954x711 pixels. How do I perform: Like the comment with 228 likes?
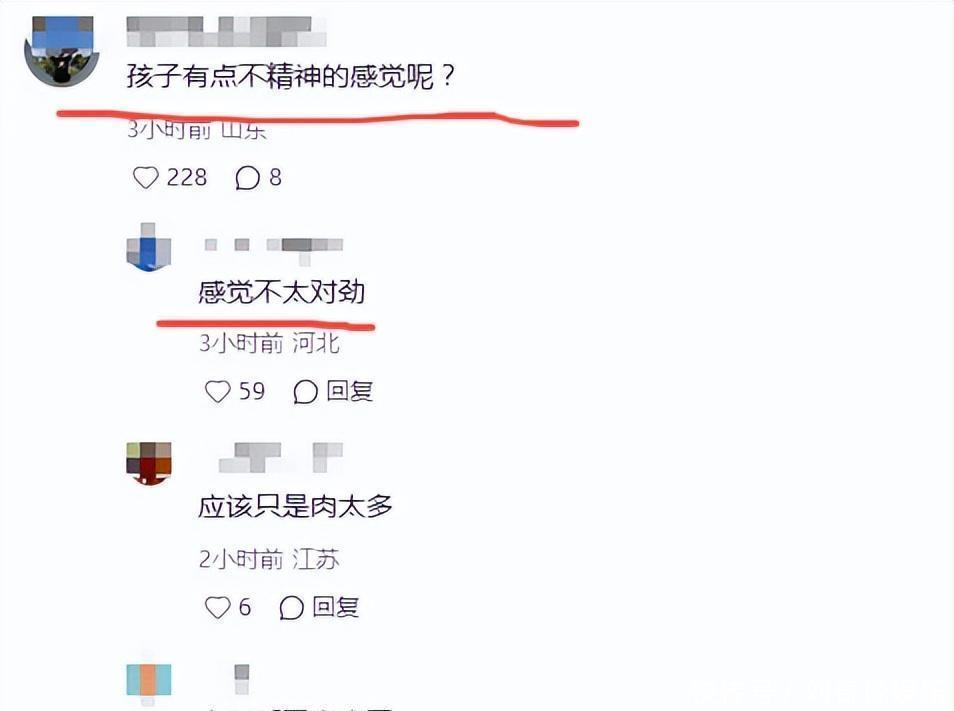145,178
